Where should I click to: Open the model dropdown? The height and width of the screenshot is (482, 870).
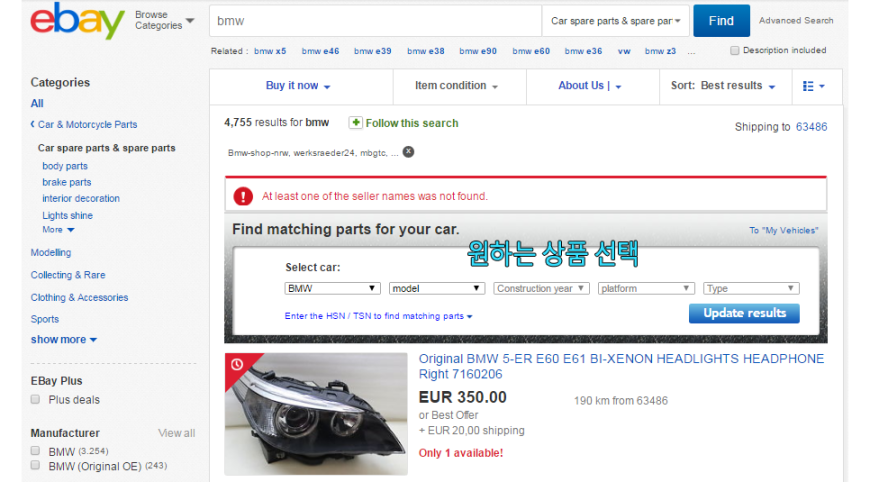tap(437, 288)
